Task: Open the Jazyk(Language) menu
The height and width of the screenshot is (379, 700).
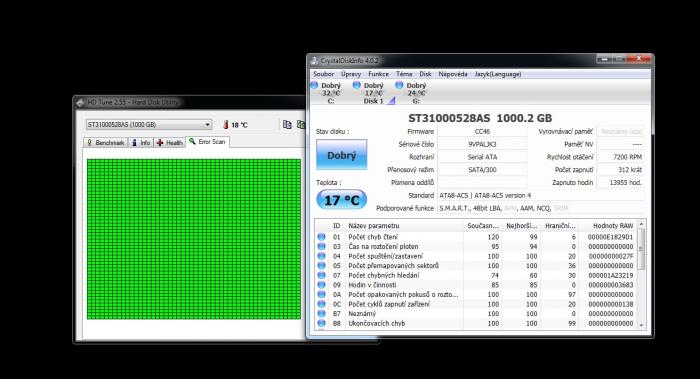Action: pos(498,74)
